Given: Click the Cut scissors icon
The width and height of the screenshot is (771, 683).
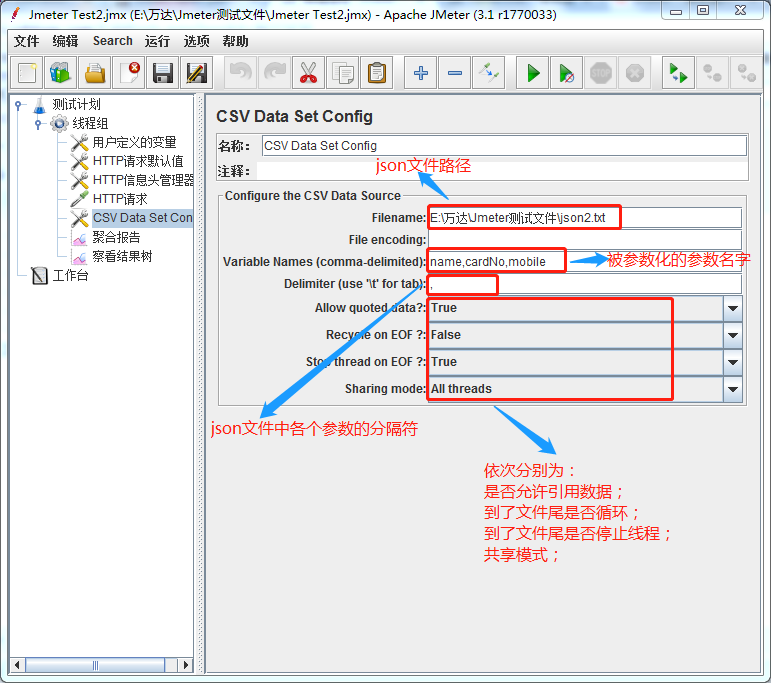Looking at the screenshot, I should click(308, 73).
